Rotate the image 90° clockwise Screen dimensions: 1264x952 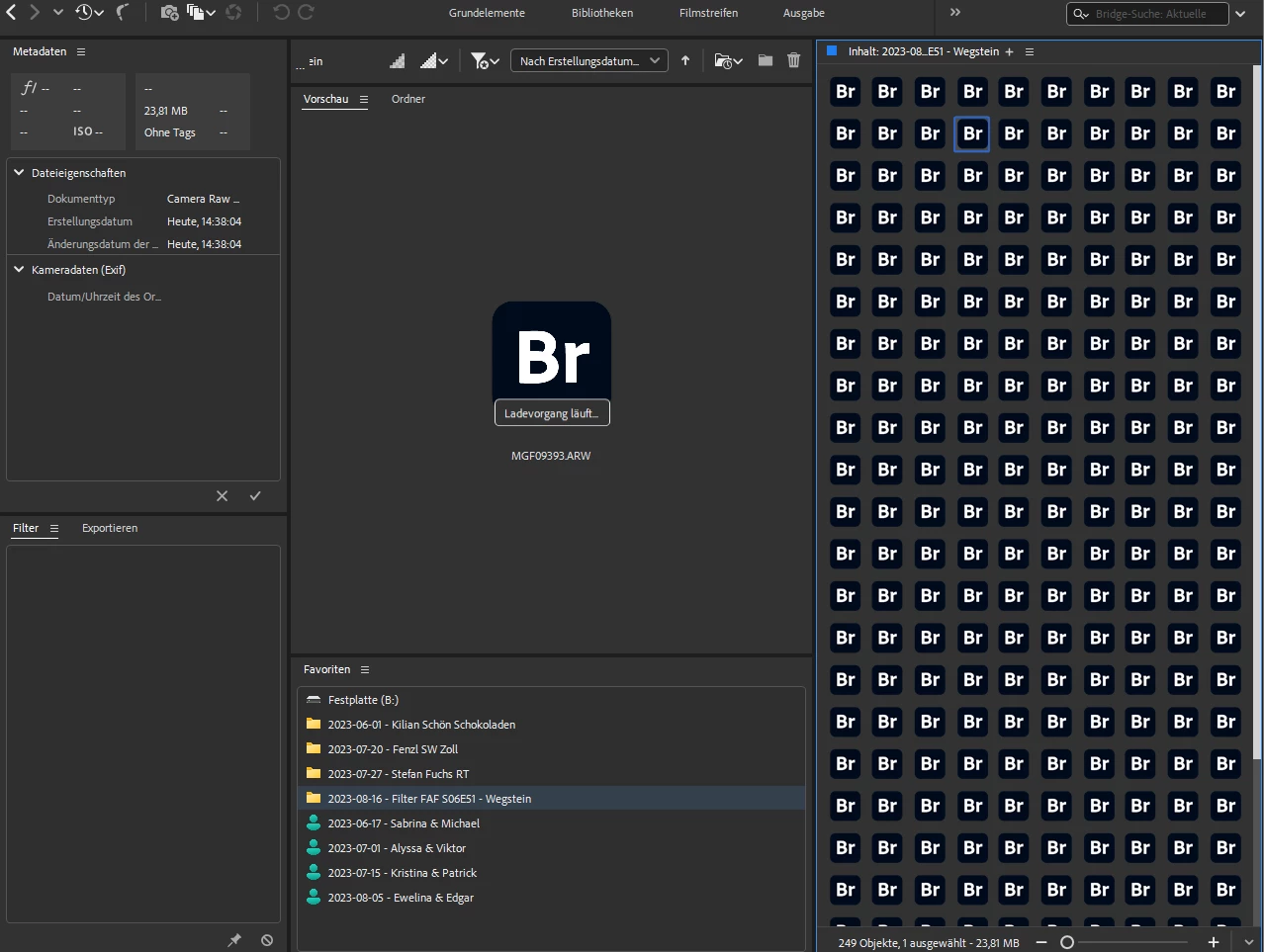coord(307,13)
